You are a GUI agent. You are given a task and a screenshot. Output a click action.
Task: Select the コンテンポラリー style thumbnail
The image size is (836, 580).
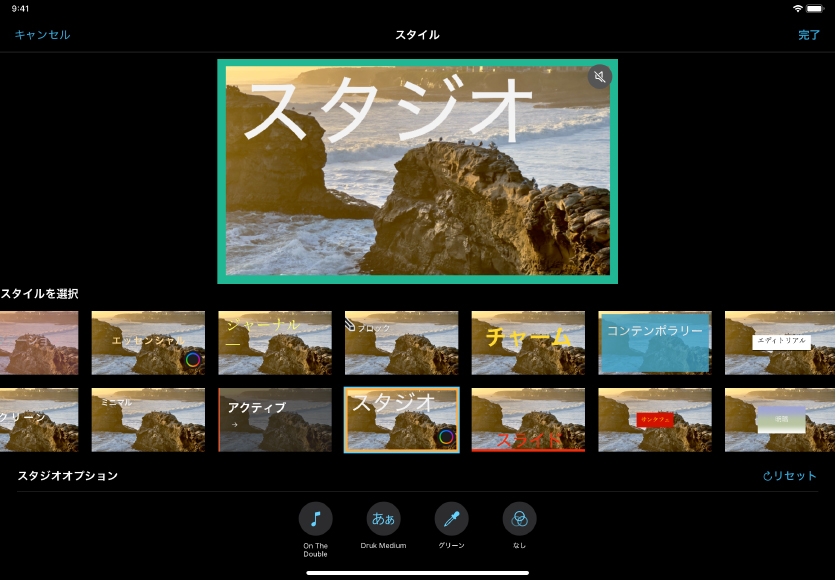pos(655,342)
